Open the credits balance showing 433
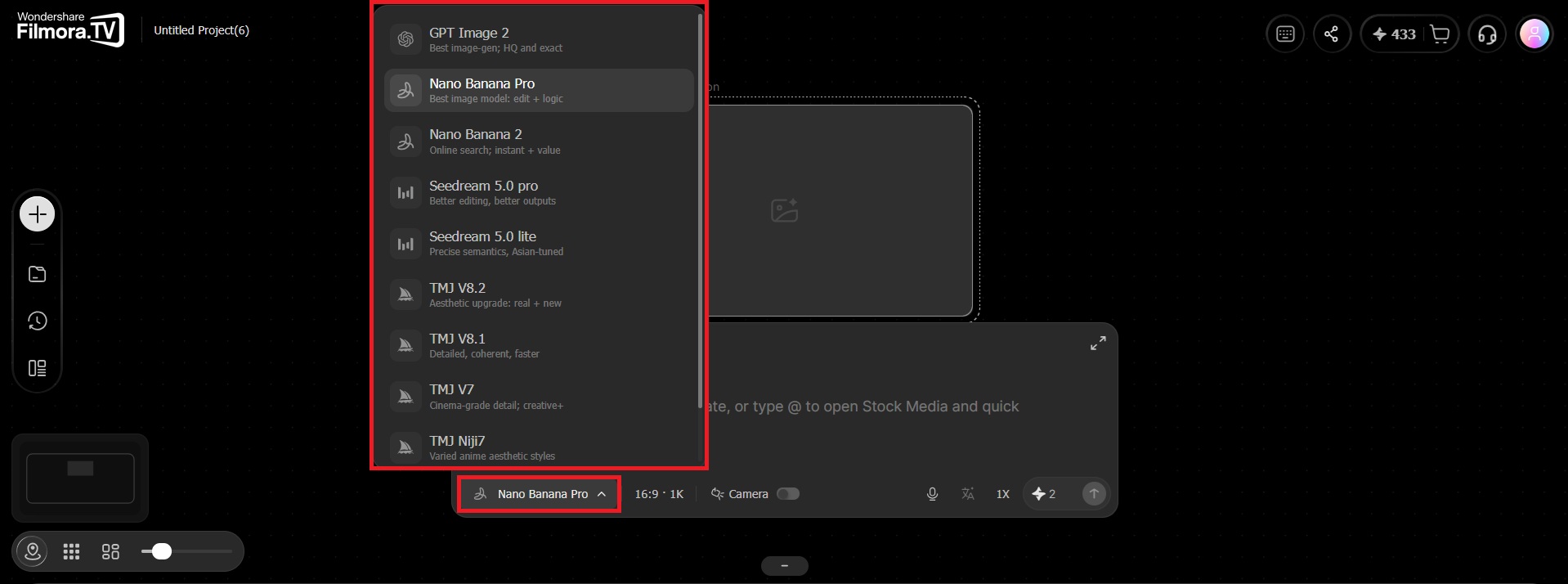The image size is (1568, 584). [1394, 34]
